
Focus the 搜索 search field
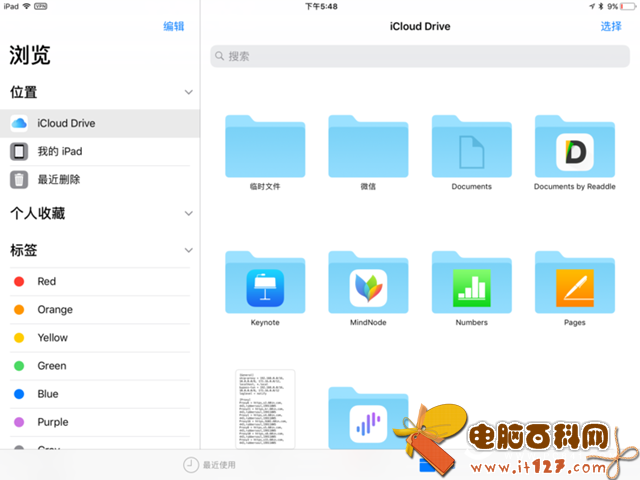[420, 56]
